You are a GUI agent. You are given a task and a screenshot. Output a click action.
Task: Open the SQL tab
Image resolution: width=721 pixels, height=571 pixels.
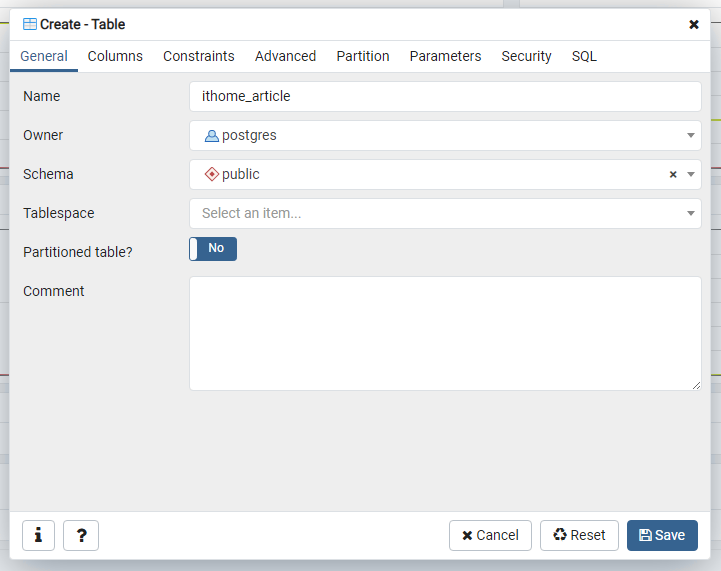(584, 56)
